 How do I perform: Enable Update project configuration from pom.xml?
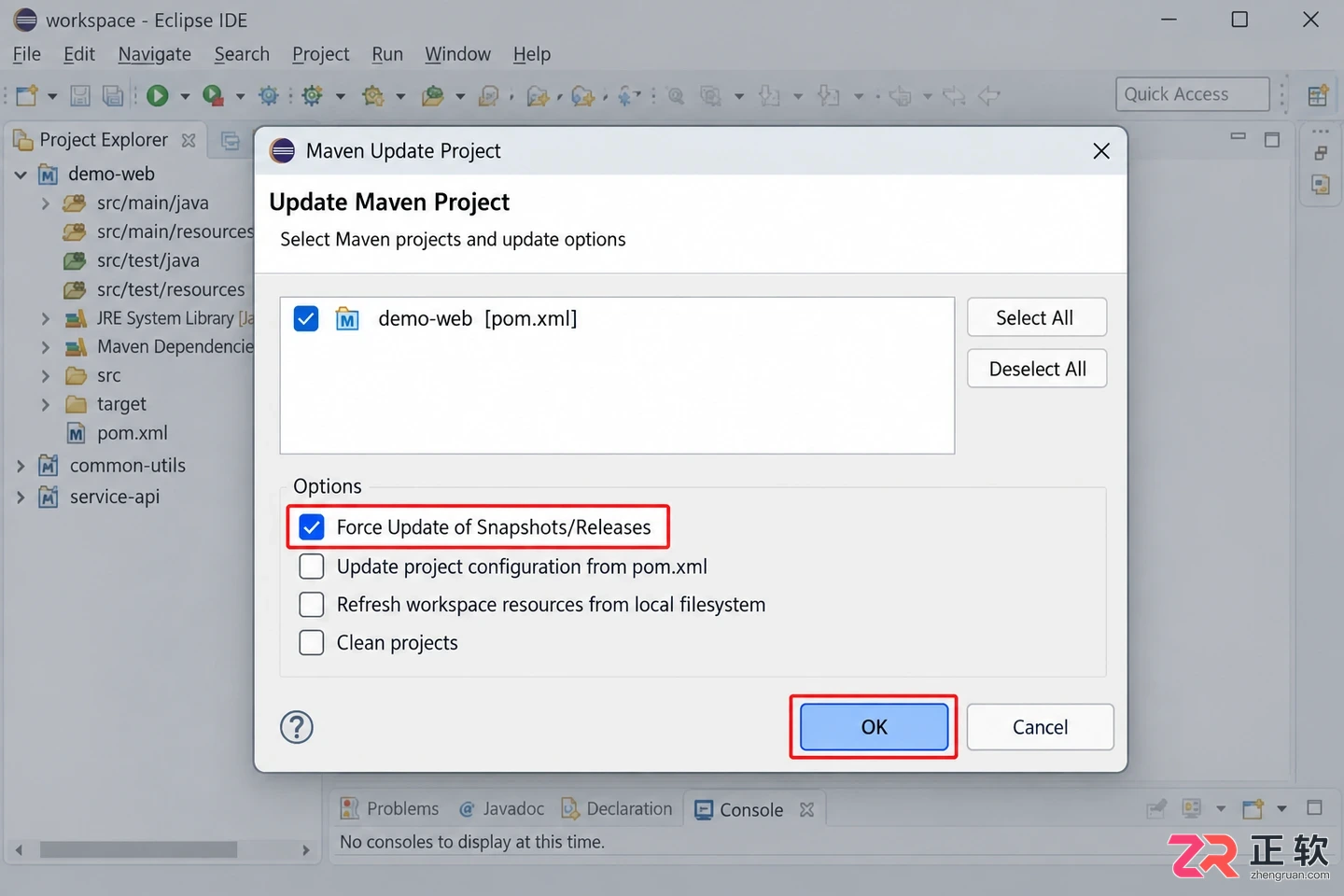[x=312, y=567]
